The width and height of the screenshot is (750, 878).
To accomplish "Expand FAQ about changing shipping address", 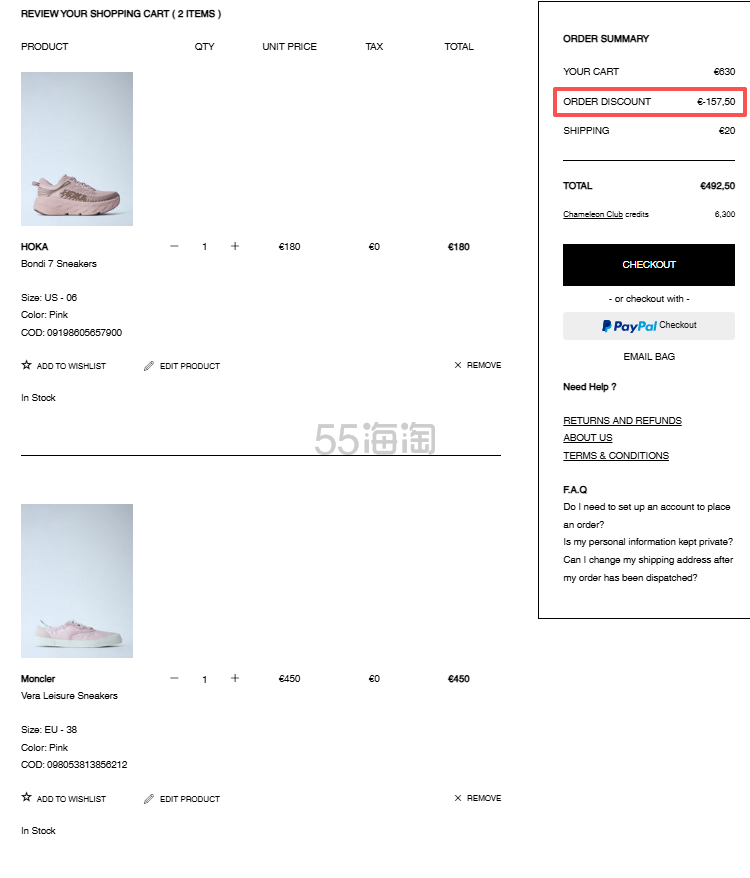I will pyautogui.click(x=648, y=568).
